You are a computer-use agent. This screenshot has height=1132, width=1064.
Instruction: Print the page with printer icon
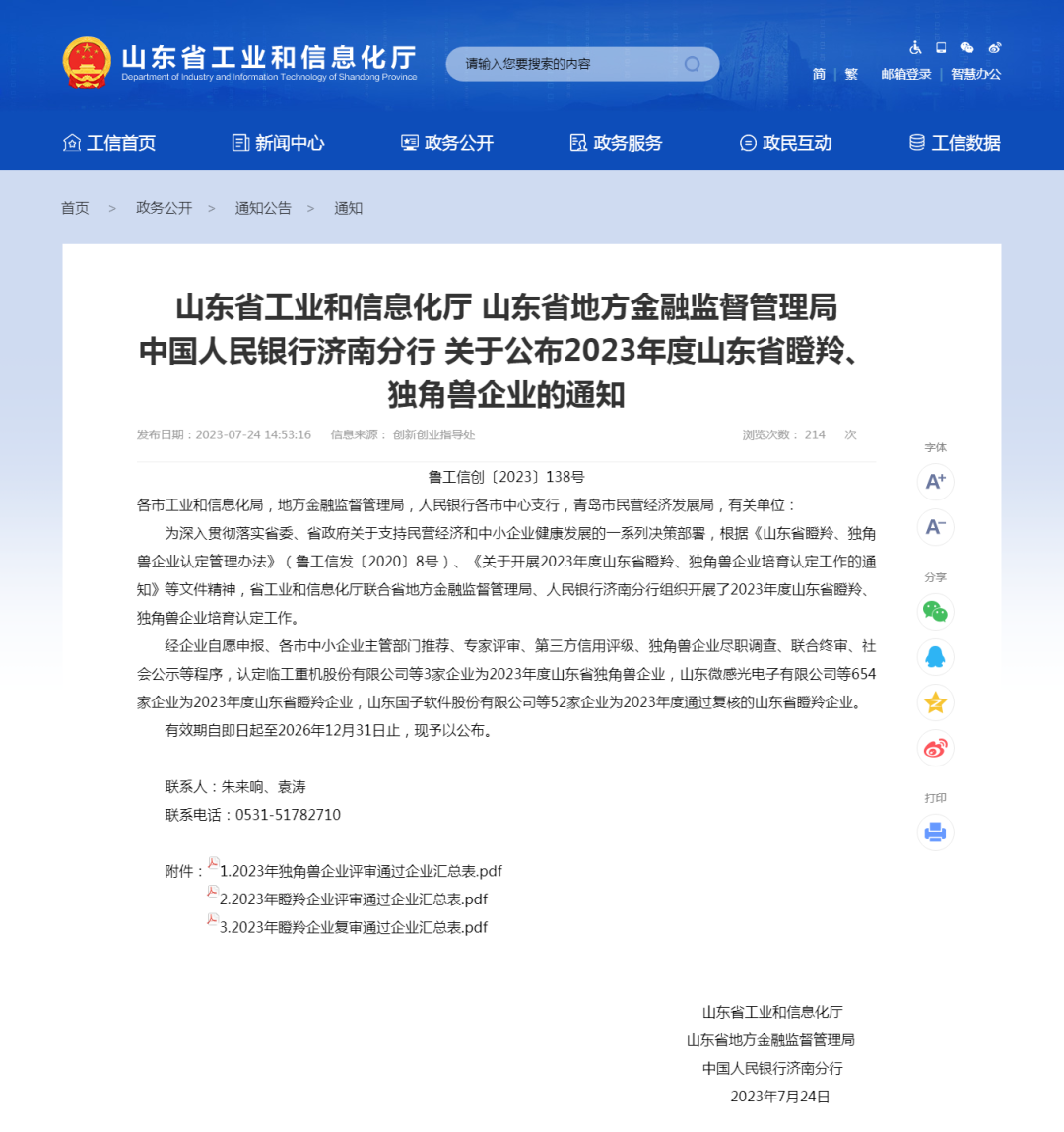pos(936,832)
